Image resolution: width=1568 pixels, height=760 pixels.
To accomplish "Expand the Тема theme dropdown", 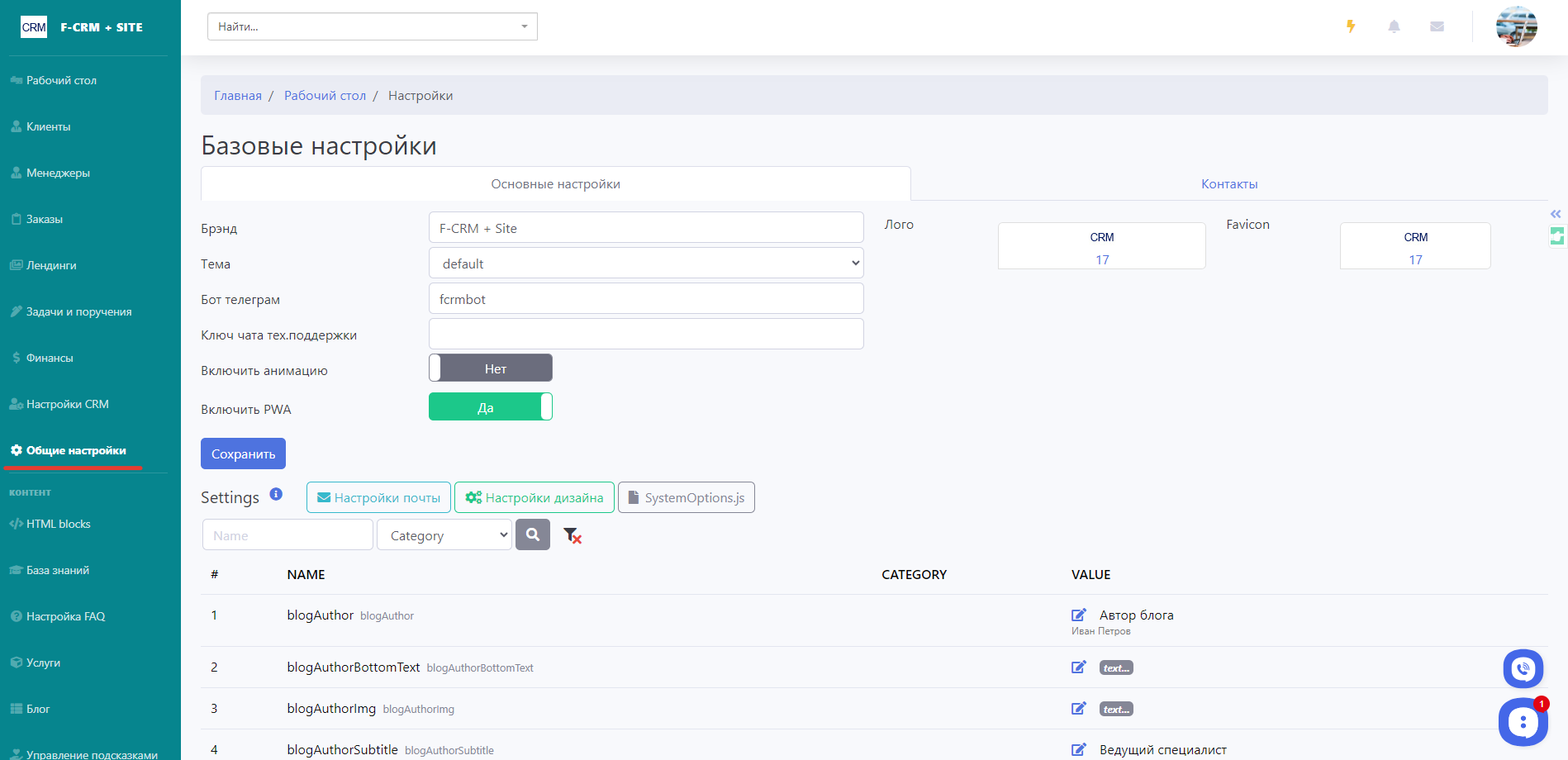I will coord(646,264).
